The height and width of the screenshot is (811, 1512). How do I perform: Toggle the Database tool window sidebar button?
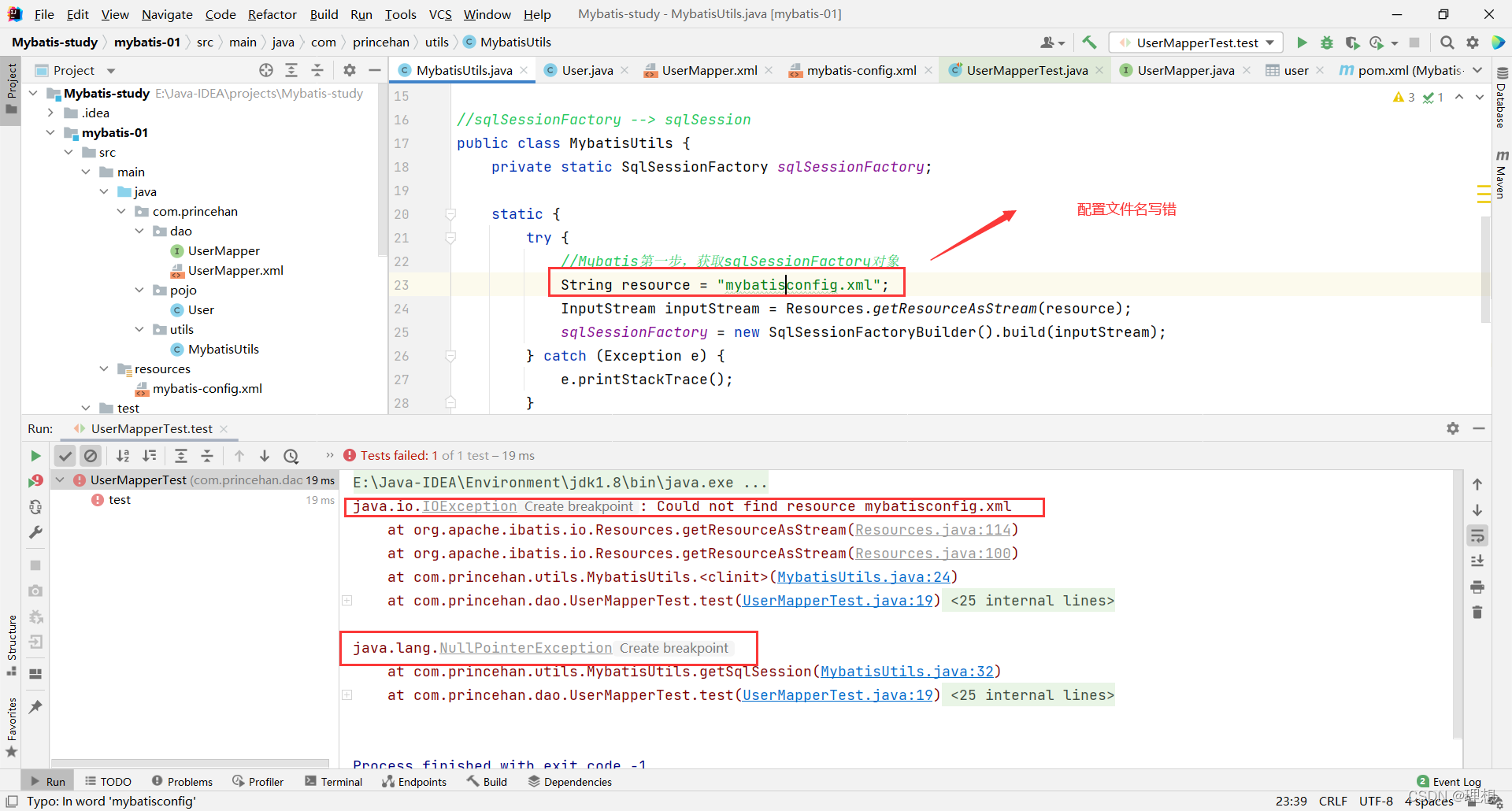coord(1501,98)
